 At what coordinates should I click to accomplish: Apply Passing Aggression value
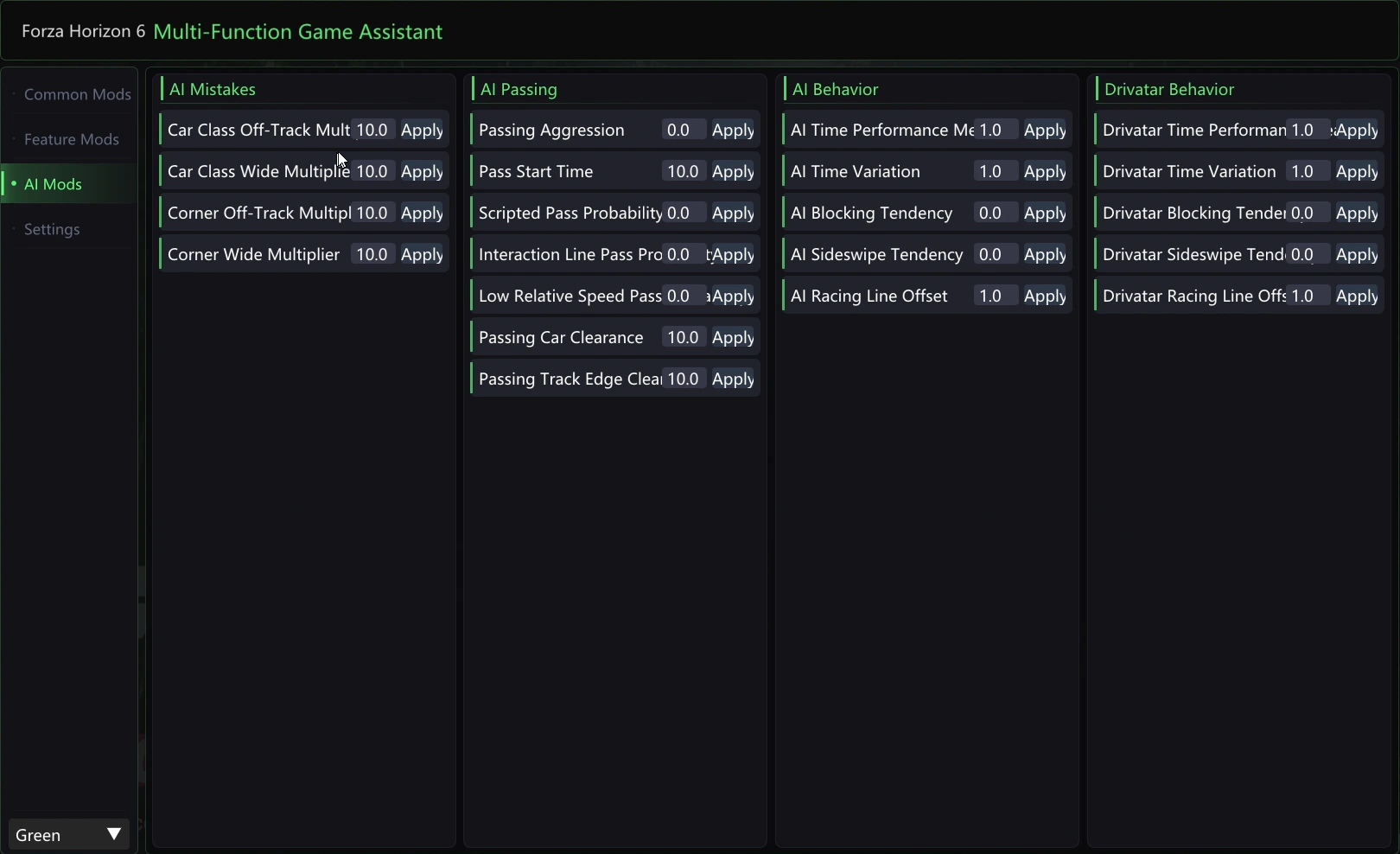[x=733, y=130]
